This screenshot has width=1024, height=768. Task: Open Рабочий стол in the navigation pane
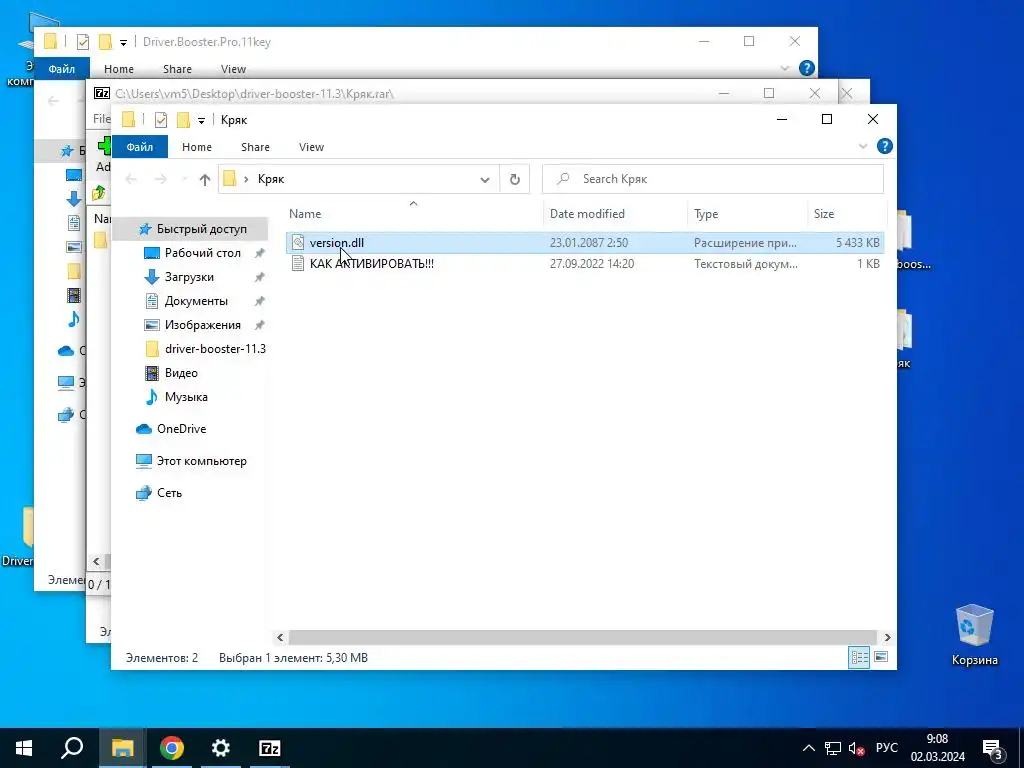tap(202, 253)
